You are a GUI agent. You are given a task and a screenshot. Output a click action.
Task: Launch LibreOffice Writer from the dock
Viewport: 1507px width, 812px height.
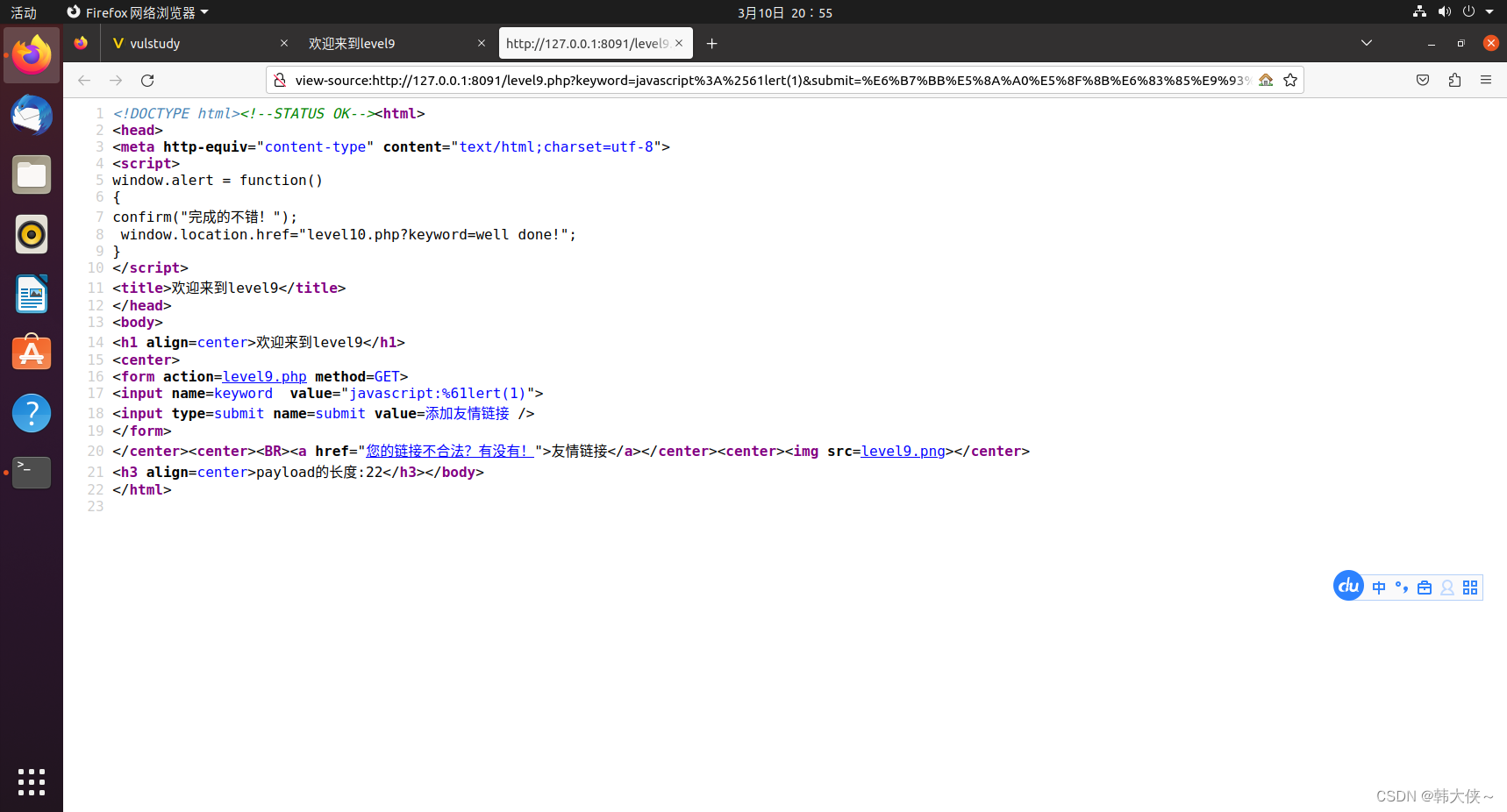pyautogui.click(x=32, y=294)
